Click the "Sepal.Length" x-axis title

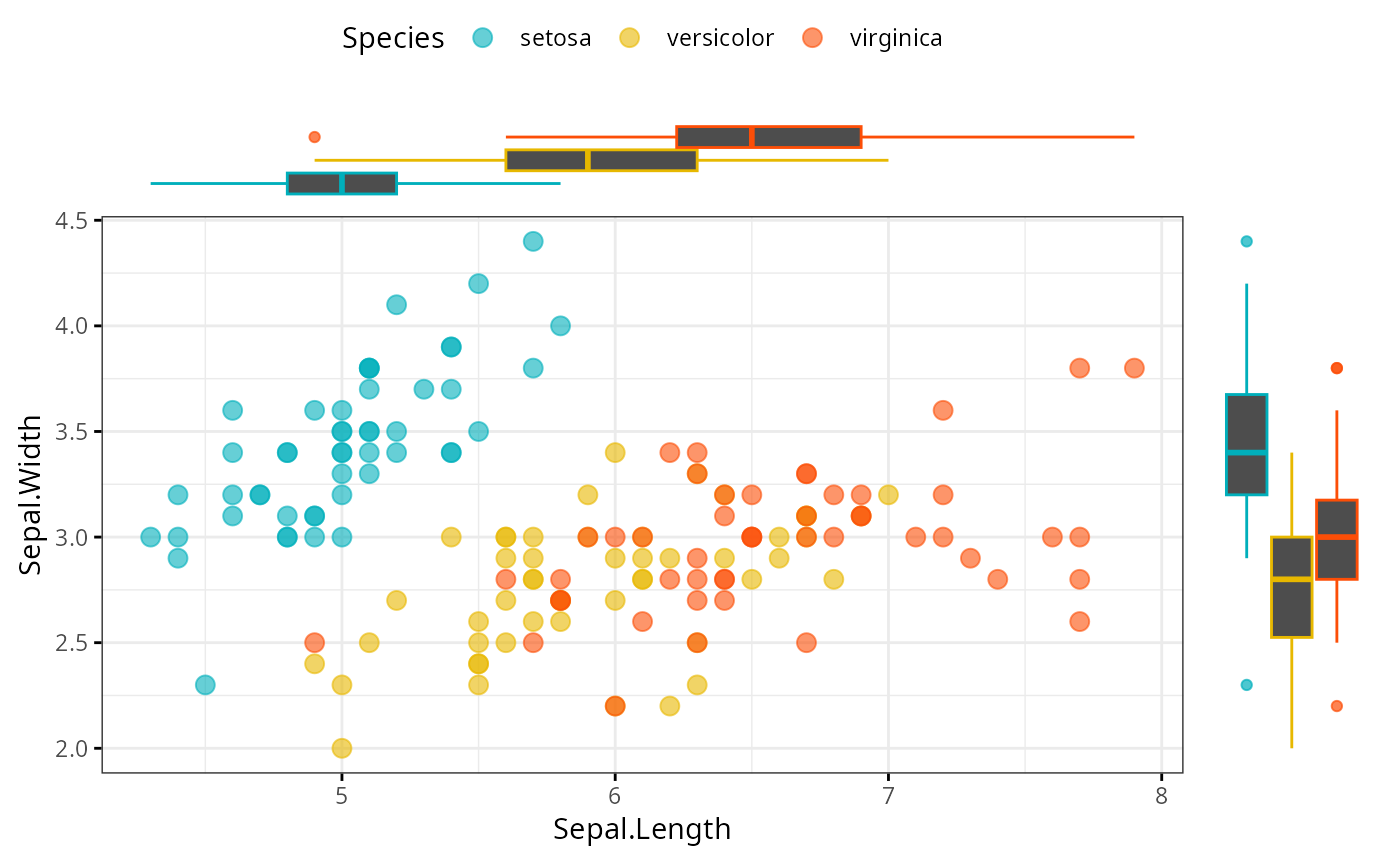642,830
